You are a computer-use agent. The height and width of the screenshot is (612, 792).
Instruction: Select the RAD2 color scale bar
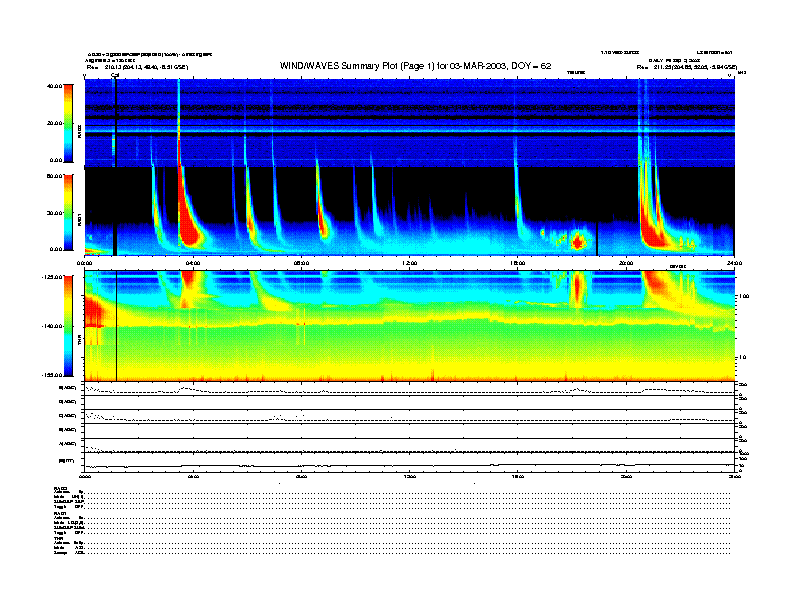pos(68,123)
